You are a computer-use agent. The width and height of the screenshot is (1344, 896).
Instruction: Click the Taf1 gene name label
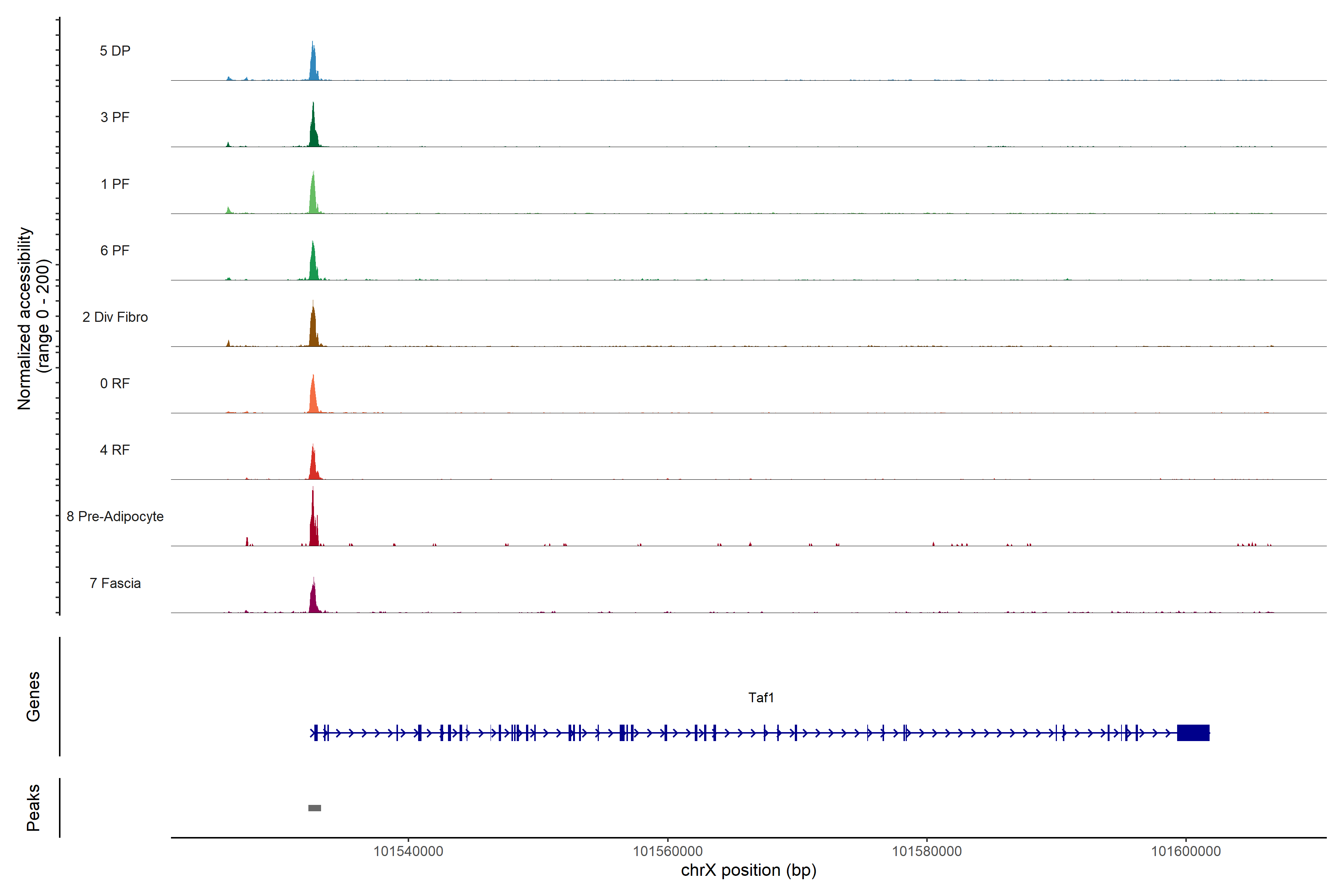click(760, 698)
